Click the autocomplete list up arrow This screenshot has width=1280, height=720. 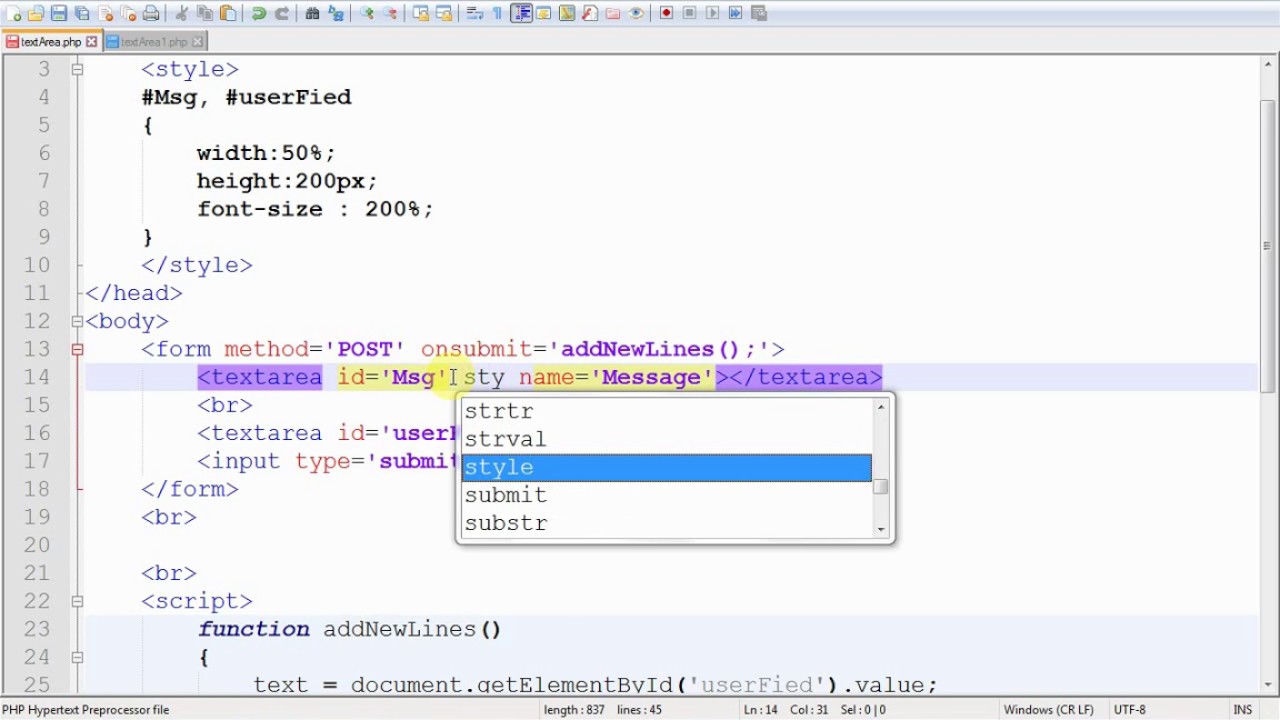click(x=881, y=406)
